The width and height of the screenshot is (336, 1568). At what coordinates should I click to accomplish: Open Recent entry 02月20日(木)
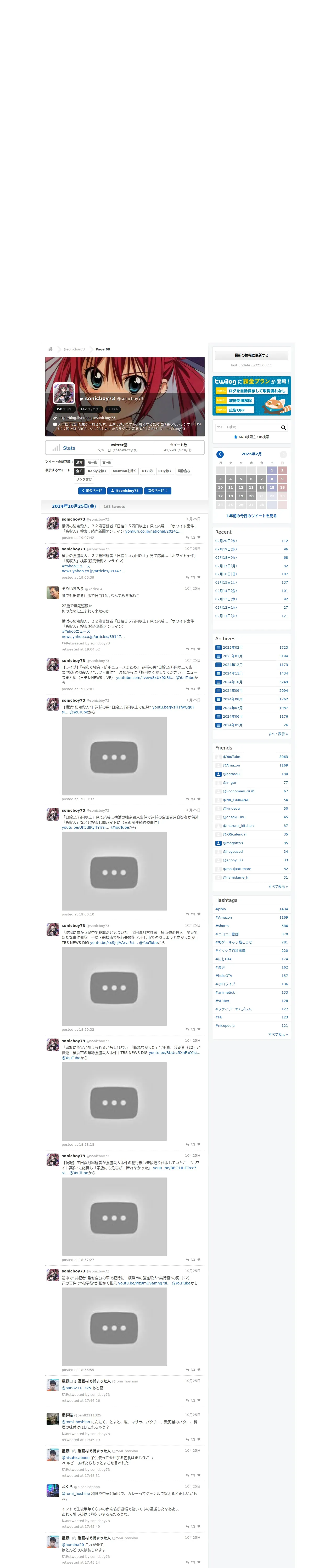(x=226, y=541)
